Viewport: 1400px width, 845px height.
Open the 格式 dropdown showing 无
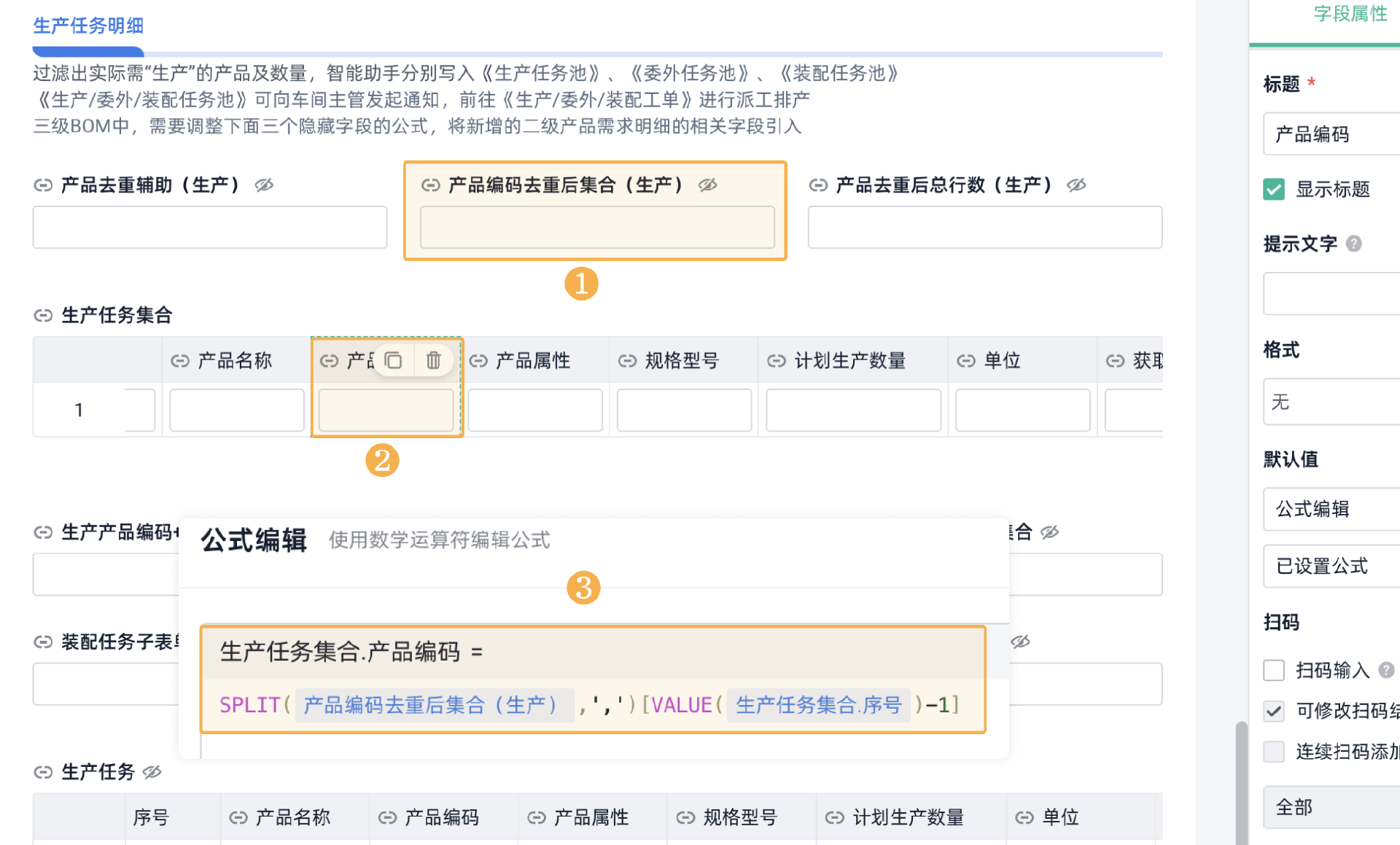(1331, 402)
